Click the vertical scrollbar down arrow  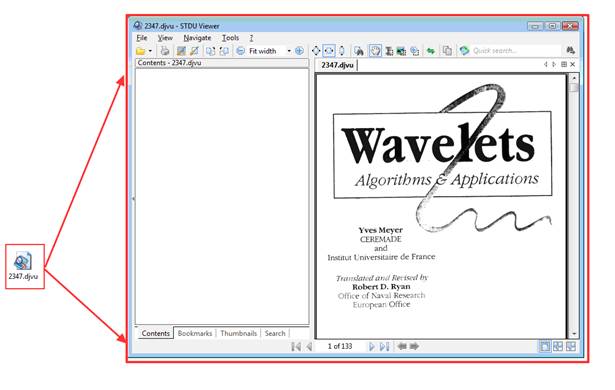pyautogui.click(x=574, y=334)
